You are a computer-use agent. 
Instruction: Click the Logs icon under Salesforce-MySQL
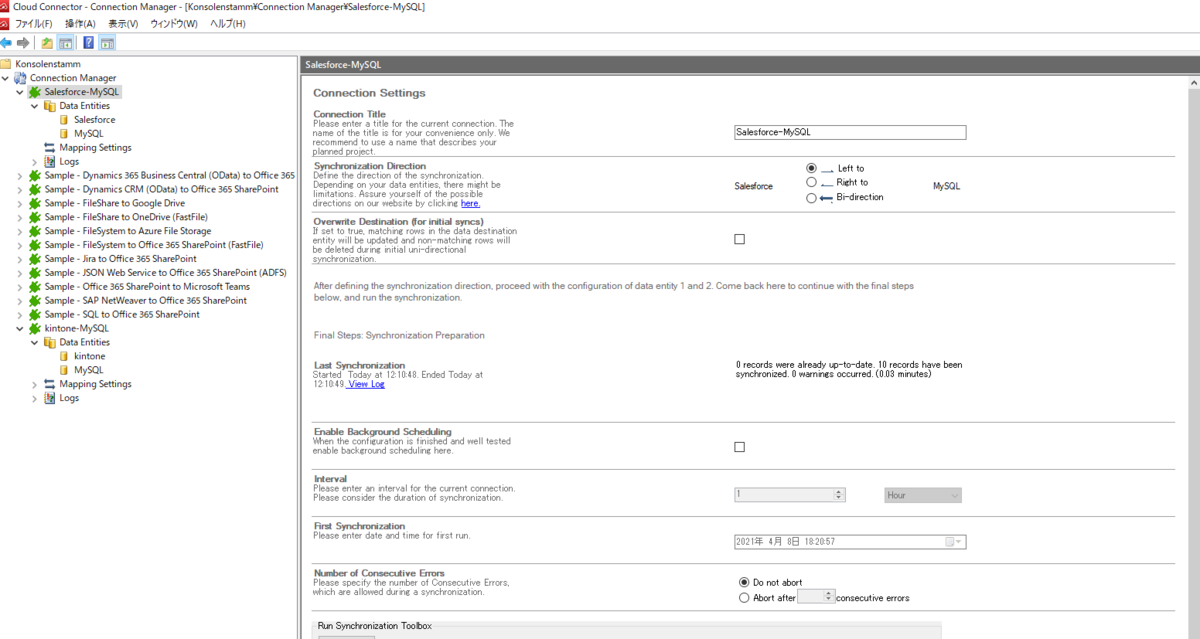(x=50, y=161)
